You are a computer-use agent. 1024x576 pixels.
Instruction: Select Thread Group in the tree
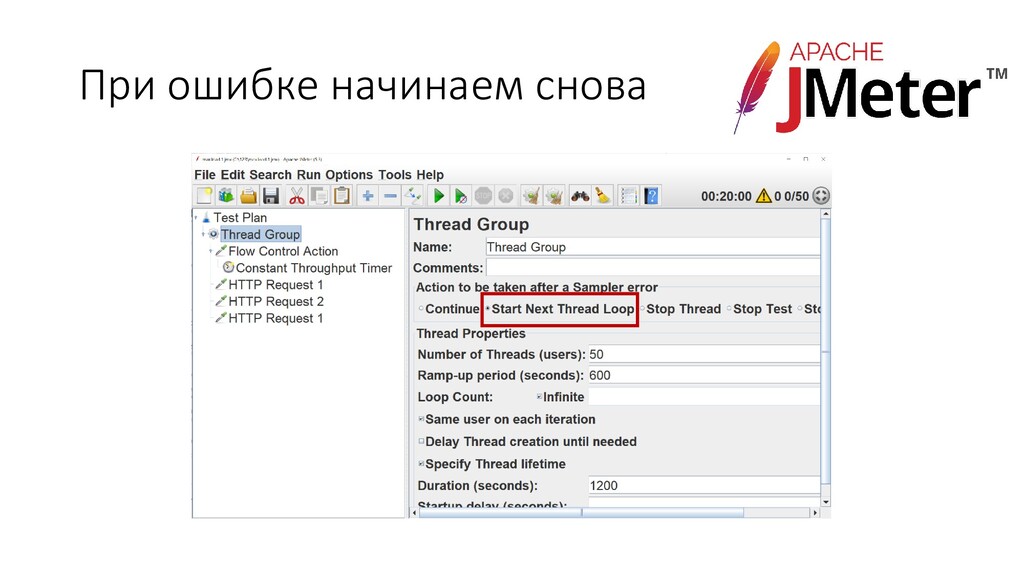point(260,234)
